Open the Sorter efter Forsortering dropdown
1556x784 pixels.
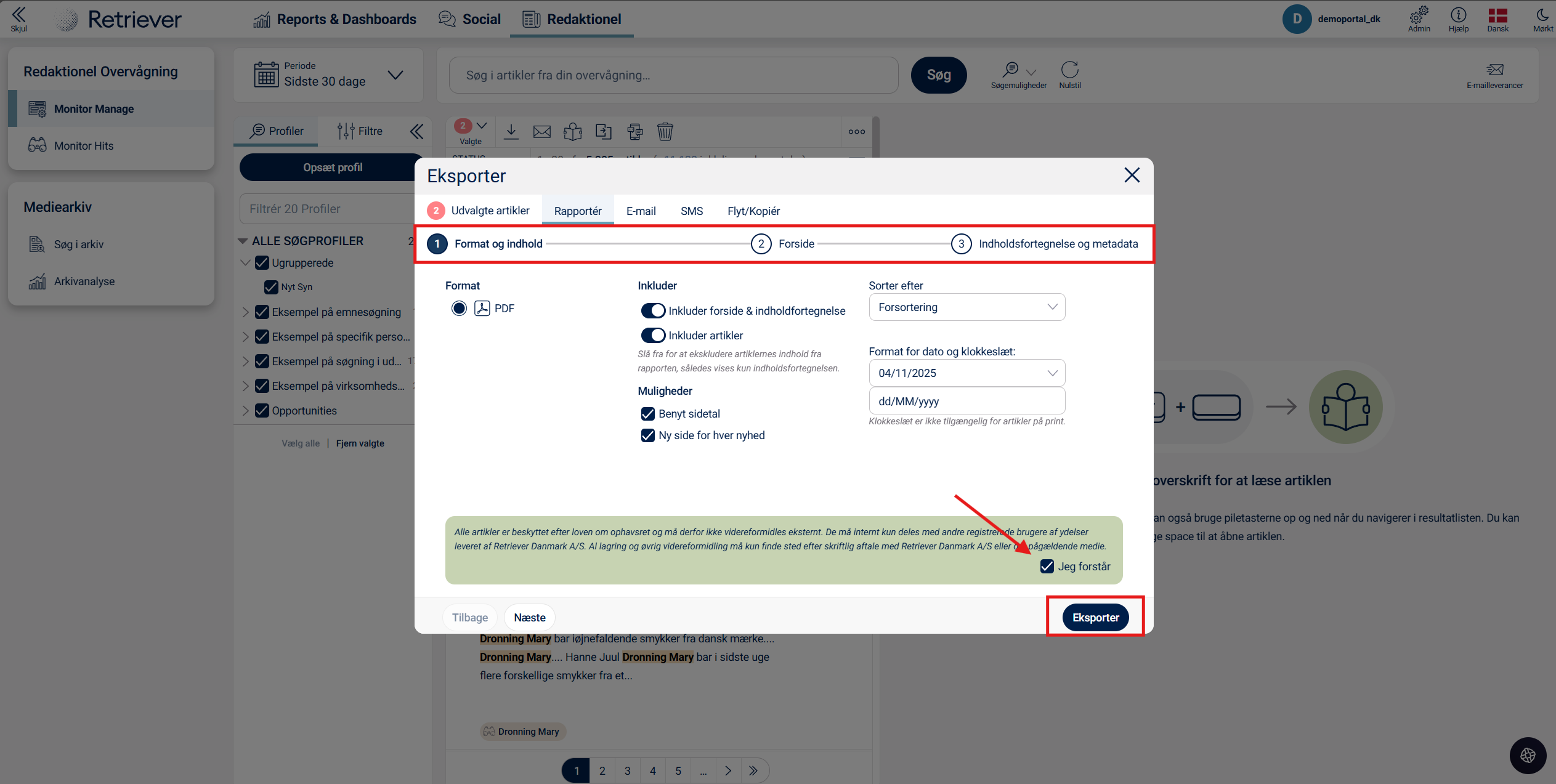pyautogui.click(x=966, y=307)
